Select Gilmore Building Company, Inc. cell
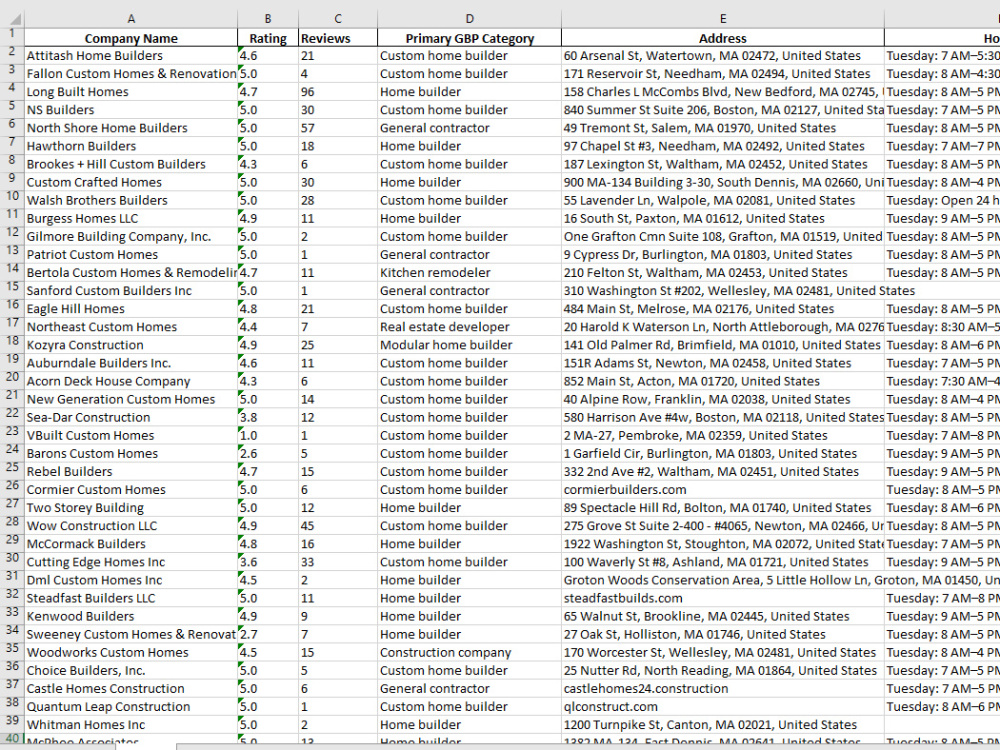 [x=131, y=236]
